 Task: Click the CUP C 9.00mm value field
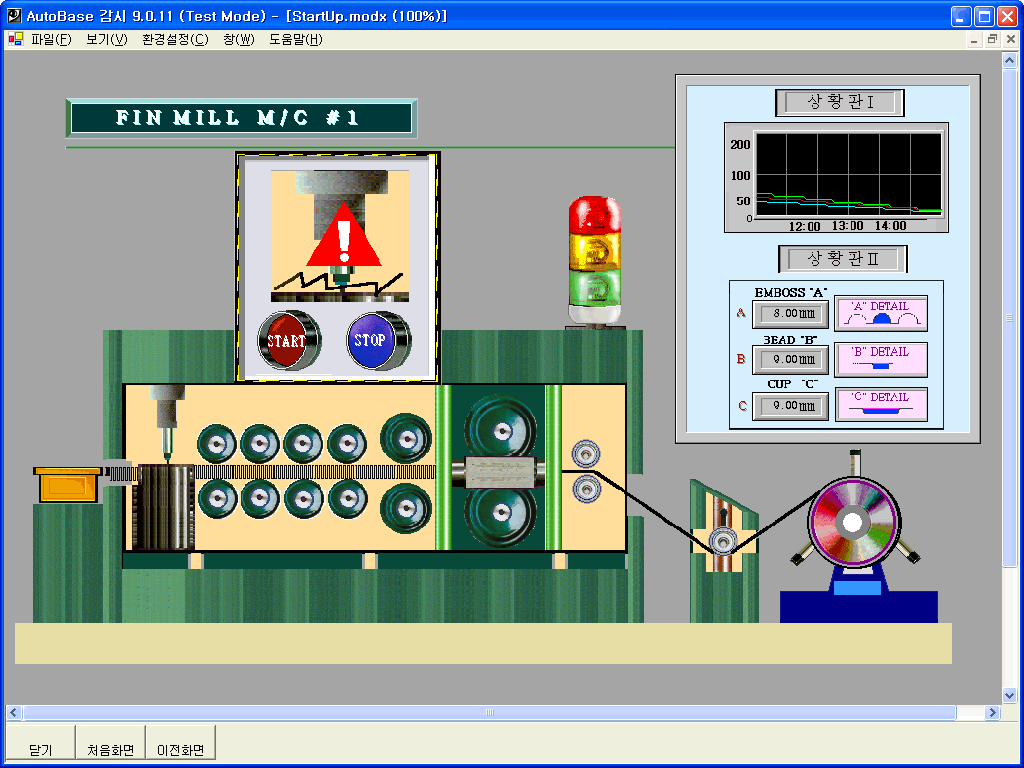(x=790, y=406)
